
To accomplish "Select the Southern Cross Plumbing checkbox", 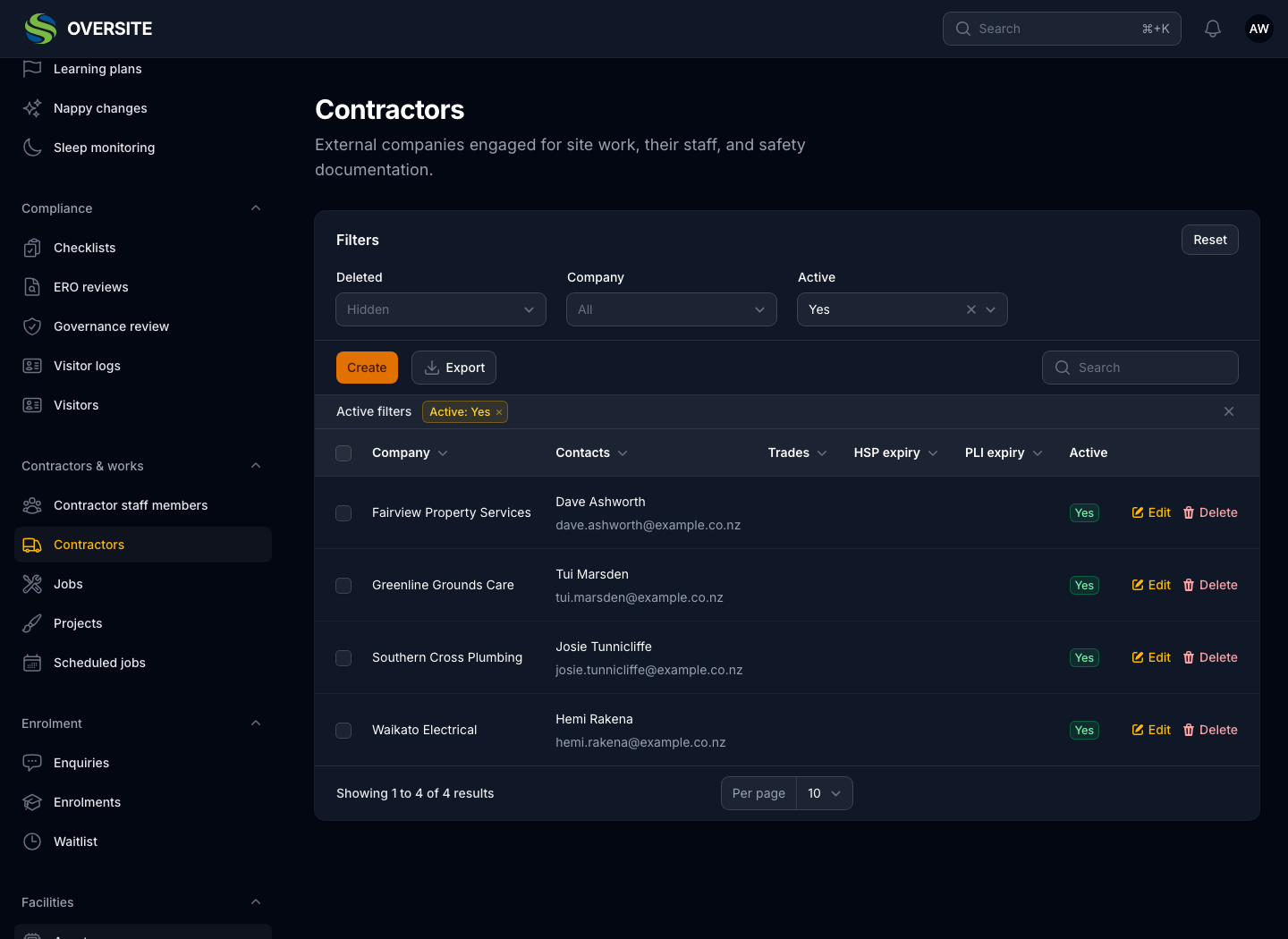I will coord(343,658).
